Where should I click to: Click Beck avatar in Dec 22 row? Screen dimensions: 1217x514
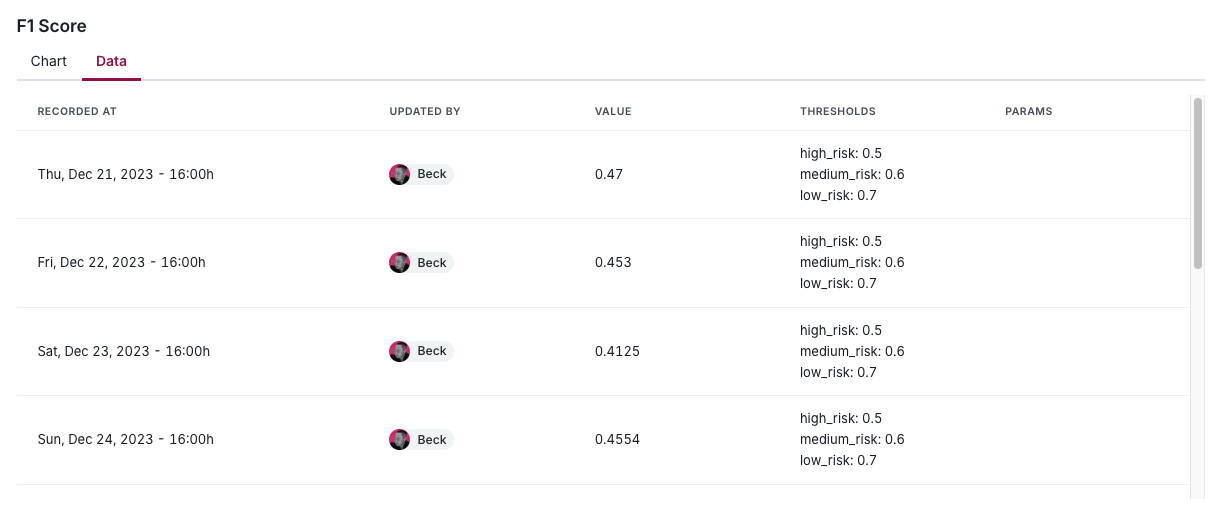[x=400, y=263]
